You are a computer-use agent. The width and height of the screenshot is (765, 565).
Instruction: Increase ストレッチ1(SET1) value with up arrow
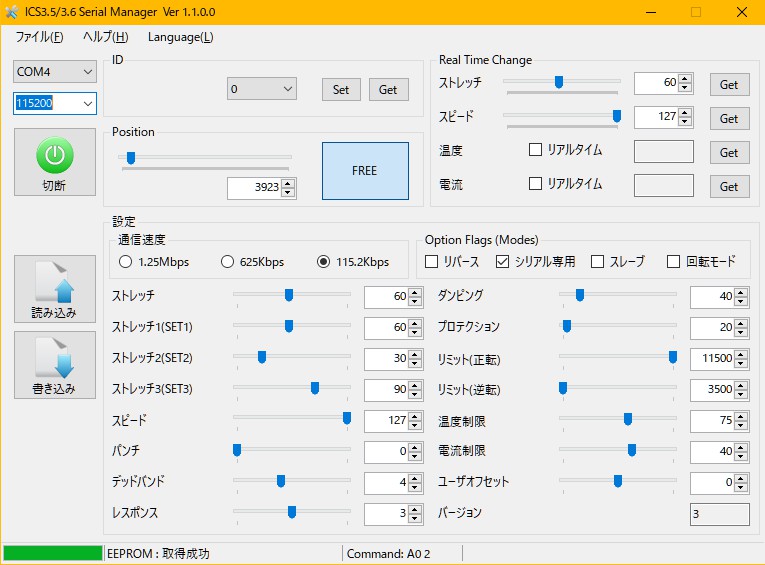415,323
